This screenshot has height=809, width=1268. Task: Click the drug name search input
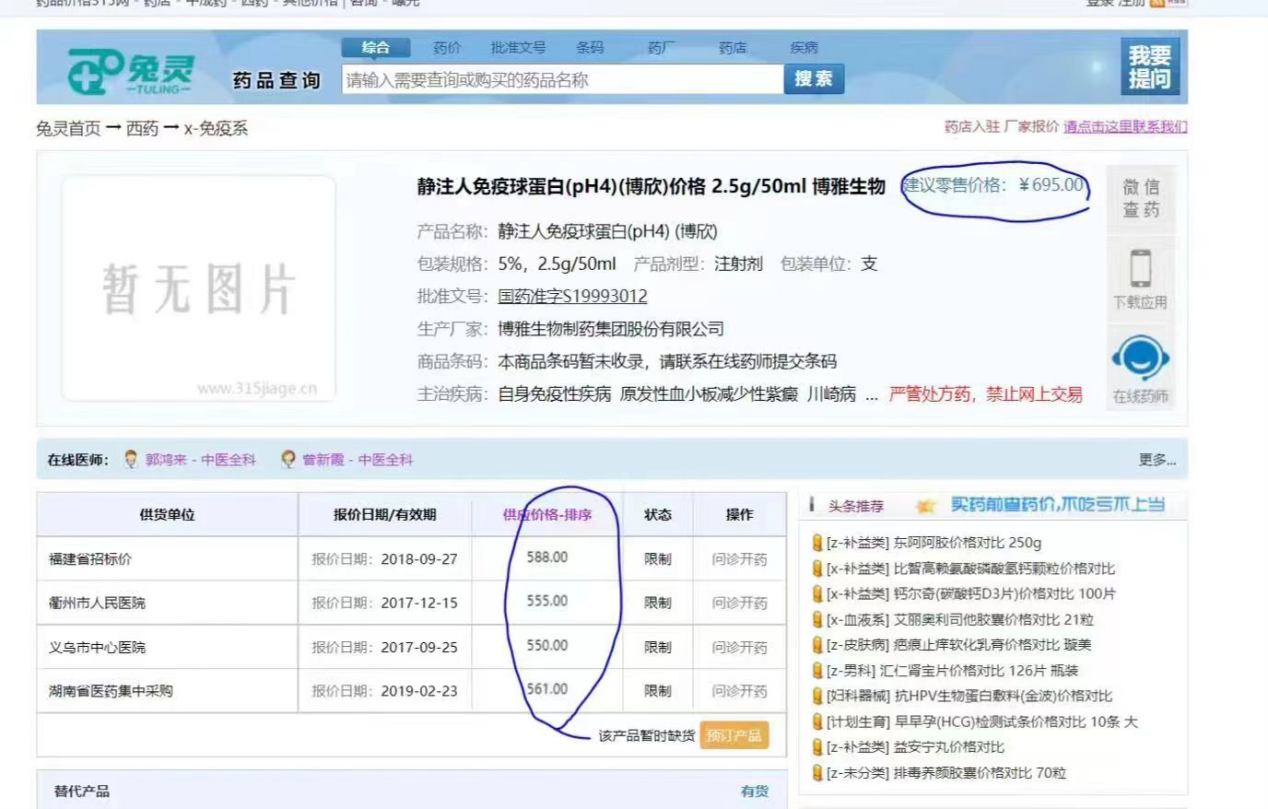point(562,79)
